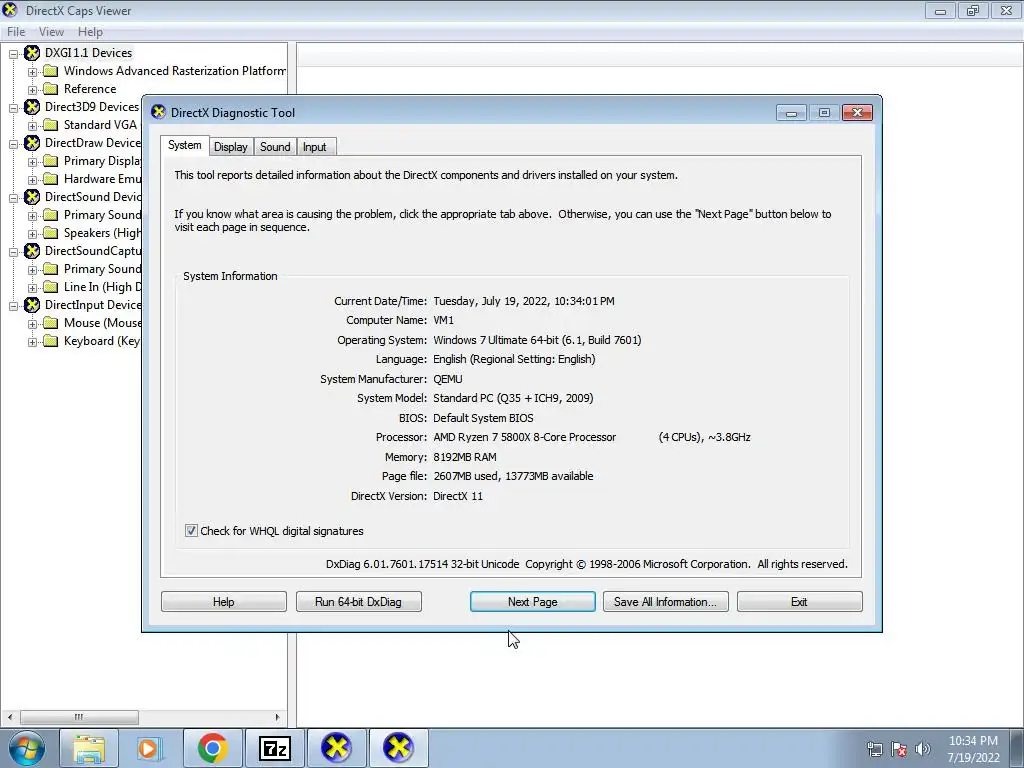This screenshot has width=1024, height=768.
Task: Click the Primary Display folder icon
Action: point(51,161)
